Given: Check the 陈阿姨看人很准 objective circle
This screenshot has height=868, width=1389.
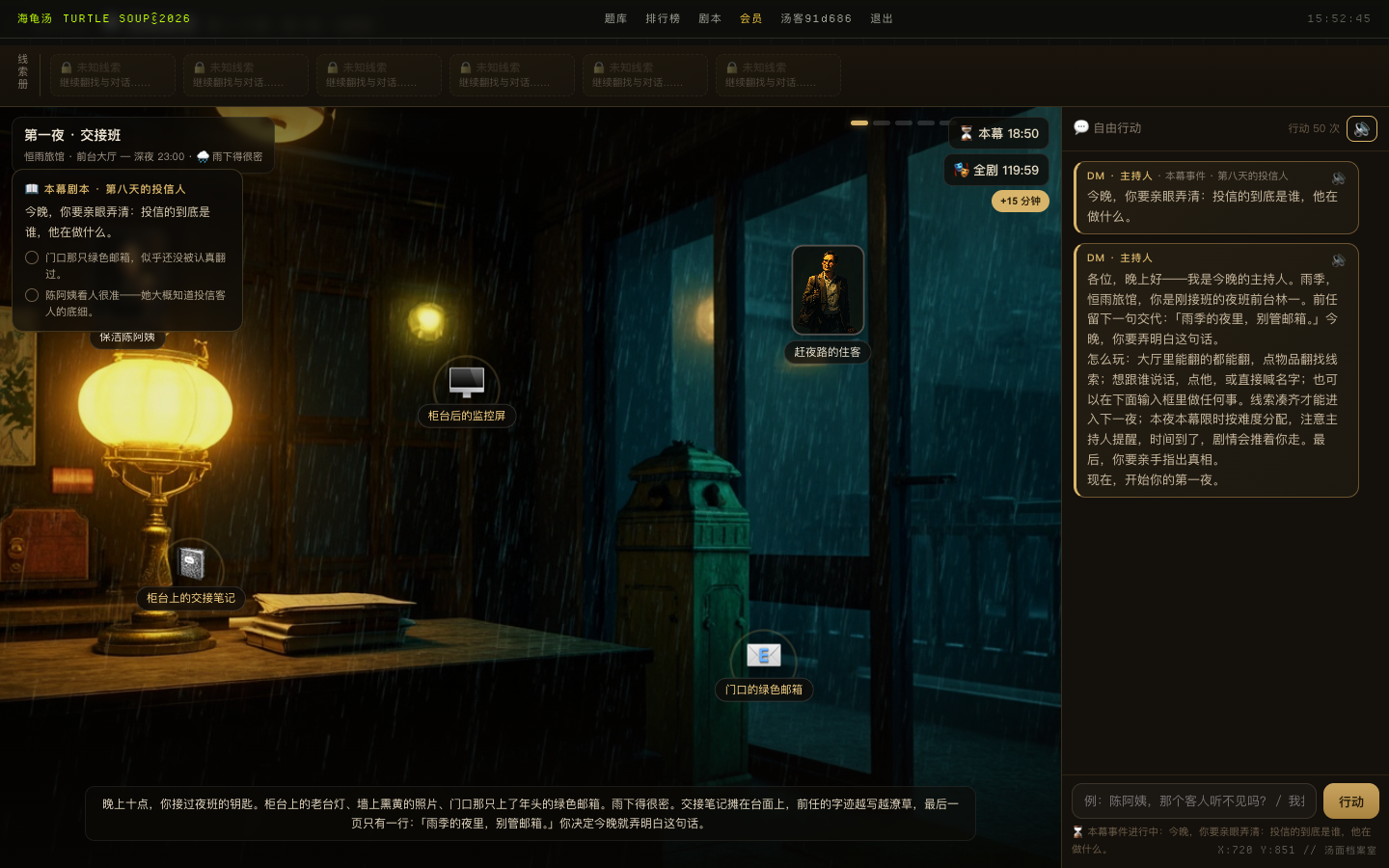Looking at the screenshot, I should coord(32,295).
